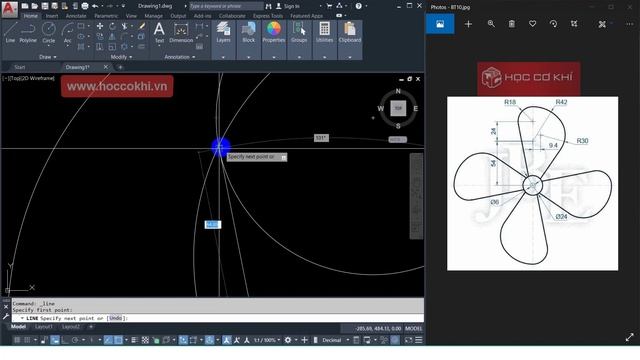Viewport: 640px width, 360px height.
Task: Click the help question mark icon
Action: click(x=358, y=6)
